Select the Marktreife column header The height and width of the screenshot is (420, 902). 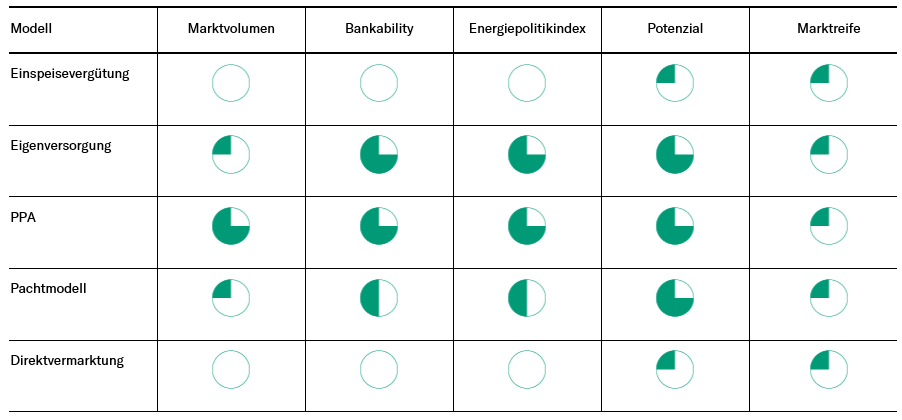[x=829, y=29]
